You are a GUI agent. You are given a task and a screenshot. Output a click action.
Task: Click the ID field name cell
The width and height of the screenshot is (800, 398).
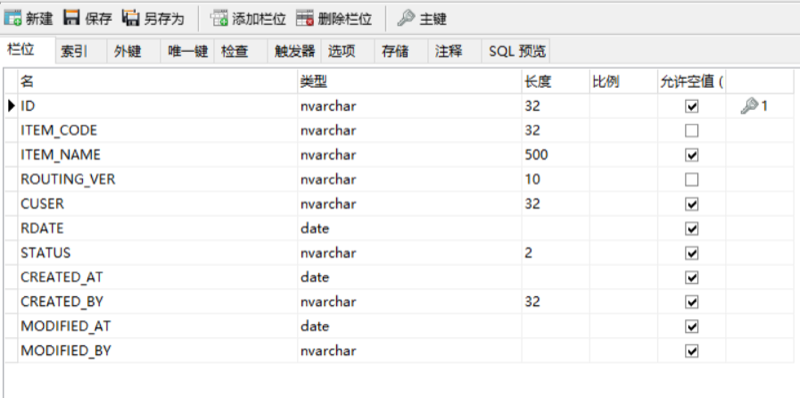(158, 106)
